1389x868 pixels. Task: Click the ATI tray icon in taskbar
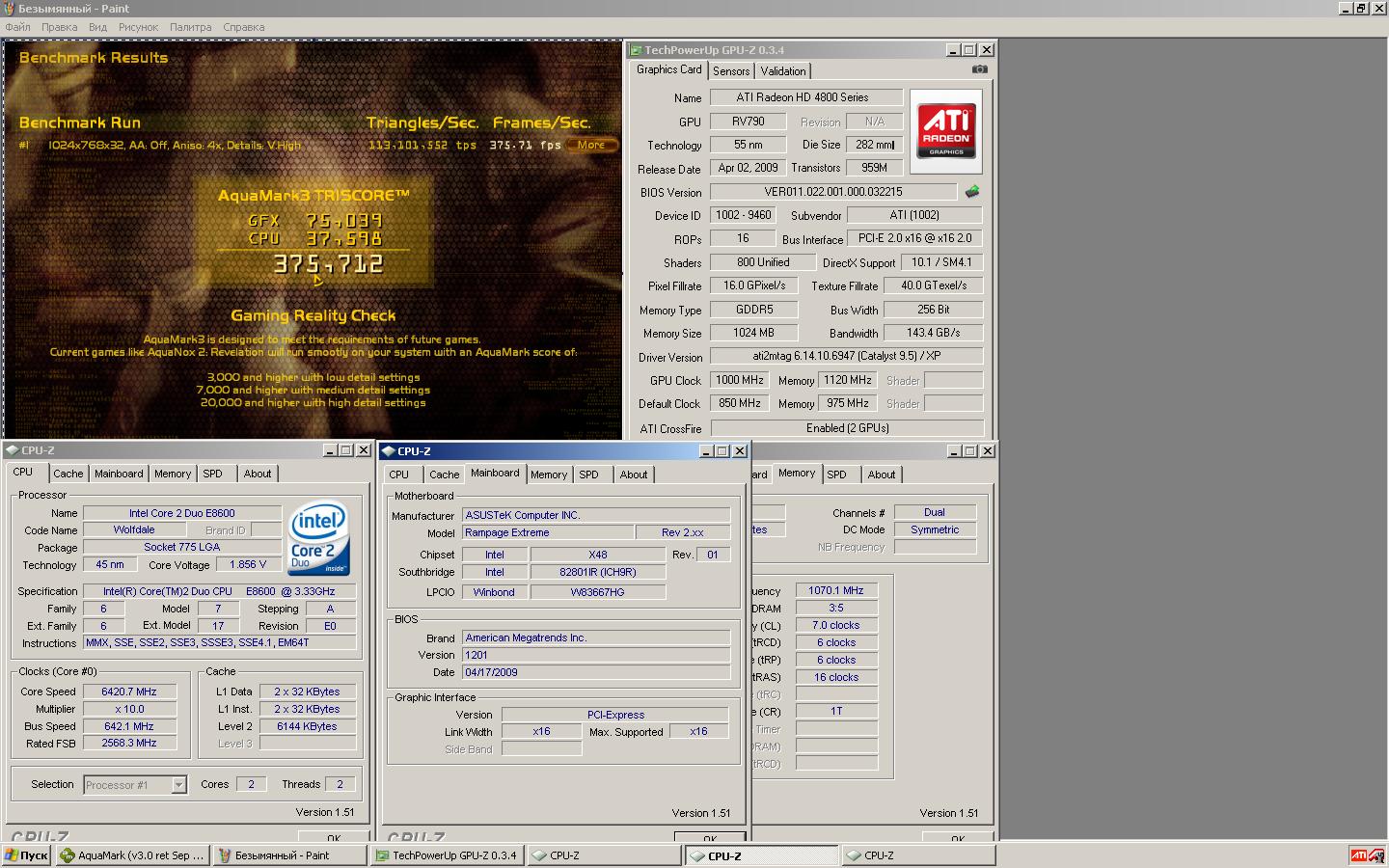[x=1359, y=855]
